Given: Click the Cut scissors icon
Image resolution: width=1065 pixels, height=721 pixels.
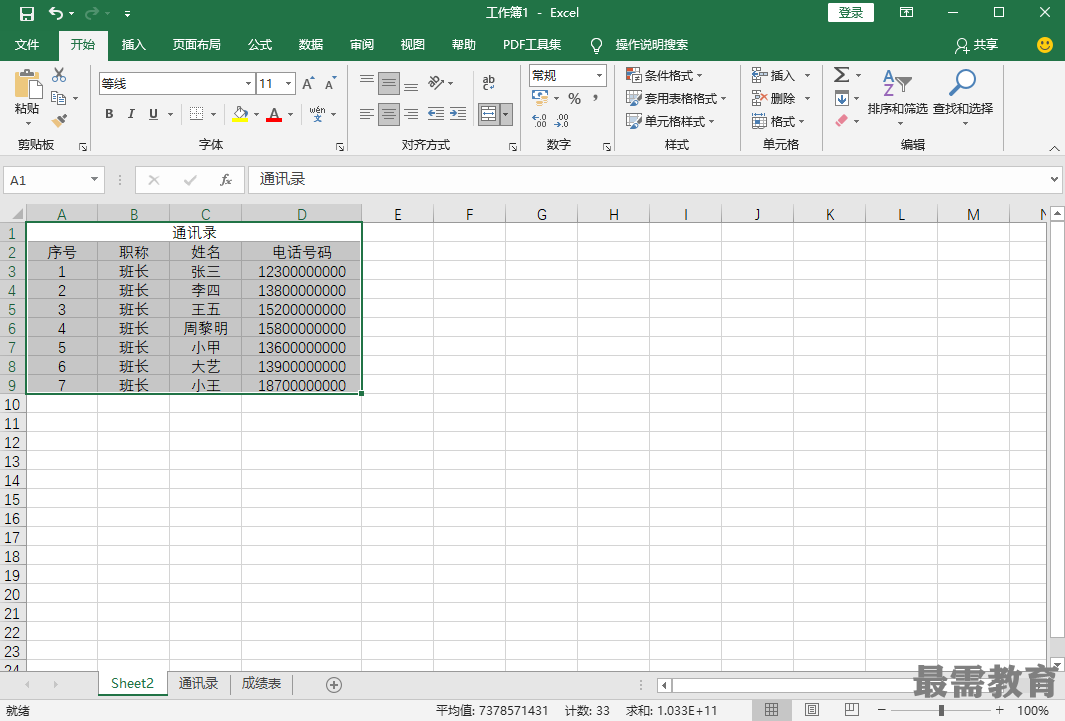Looking at the screenshot, I should point(59,75).
